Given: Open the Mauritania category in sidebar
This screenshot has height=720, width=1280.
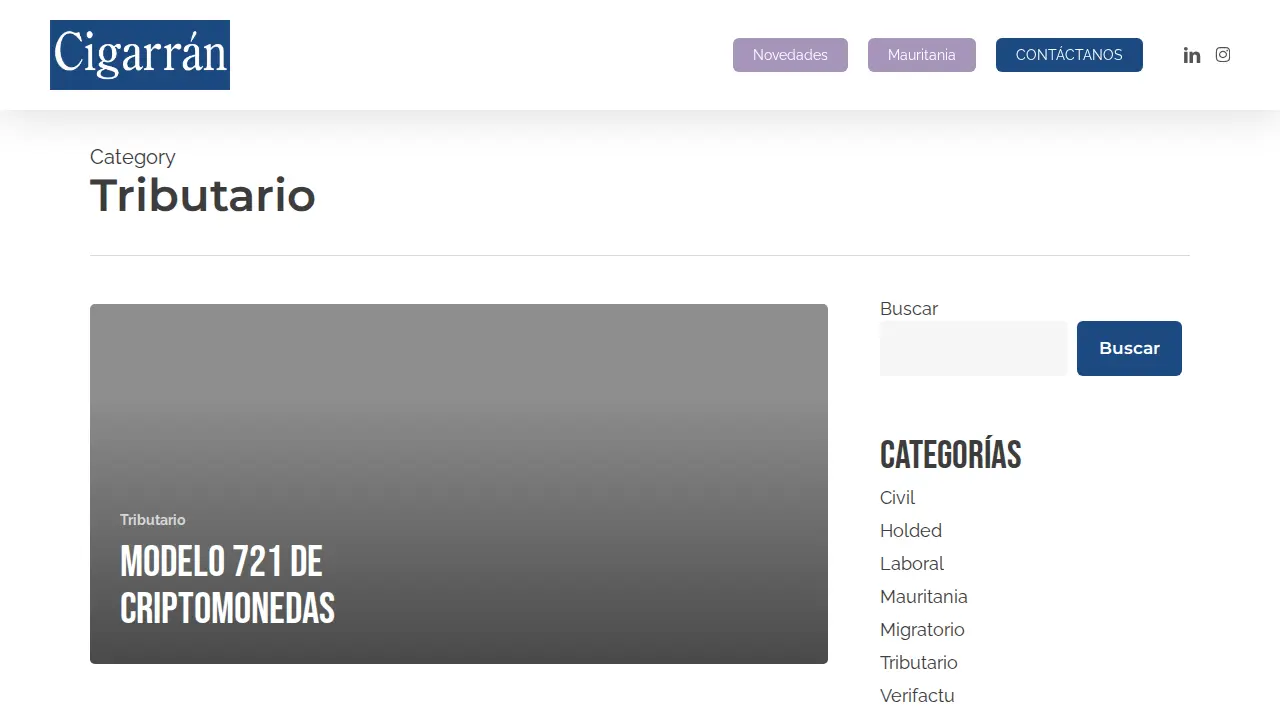Looking at the screenshot, I should tap(924, 597).
